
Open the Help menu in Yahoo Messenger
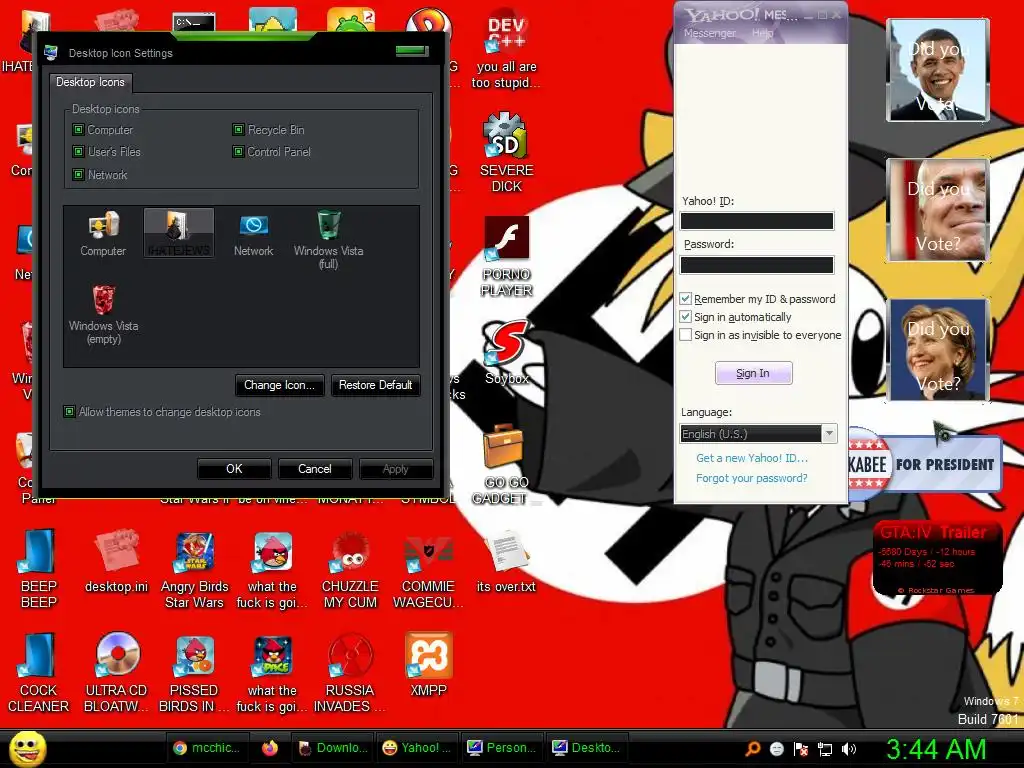762,33
